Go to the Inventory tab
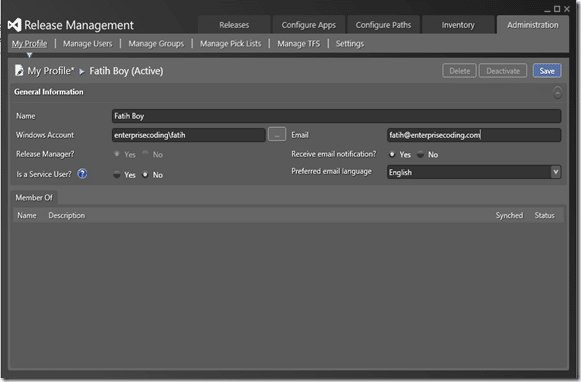The height and width of the screenshot is (382, 581). click(x=458, y=25)
